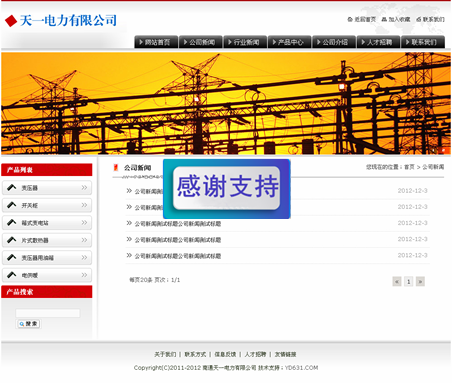This screenshot has height=383, width=452.
Task: Click the 天一电力有限公司 company name text
Action: coord(68,21)
